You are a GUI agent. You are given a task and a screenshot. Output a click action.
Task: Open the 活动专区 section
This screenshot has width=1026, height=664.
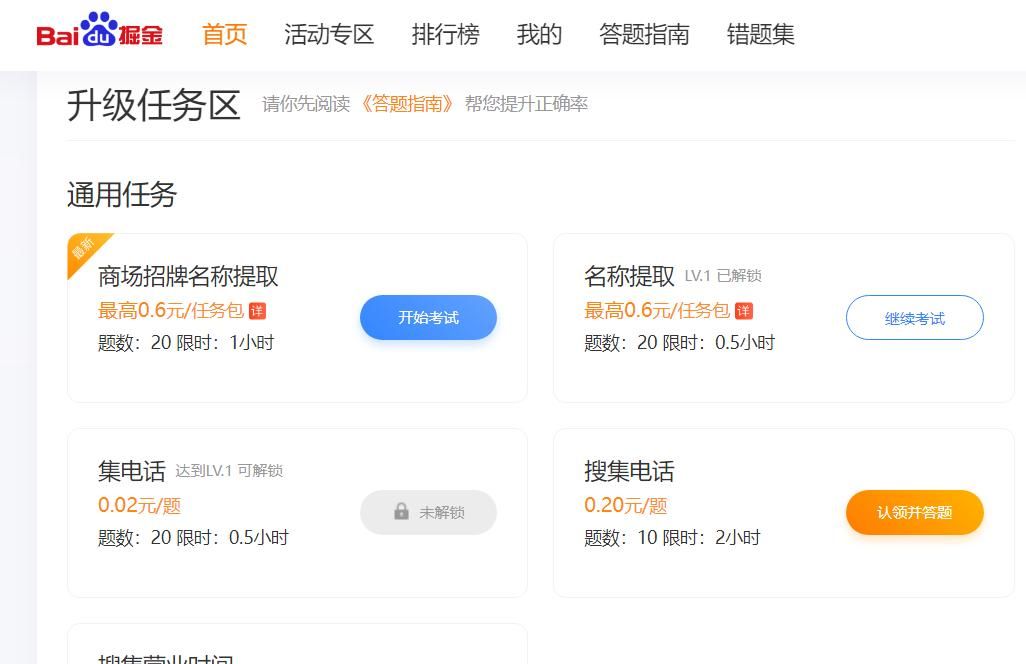[329, 35]
